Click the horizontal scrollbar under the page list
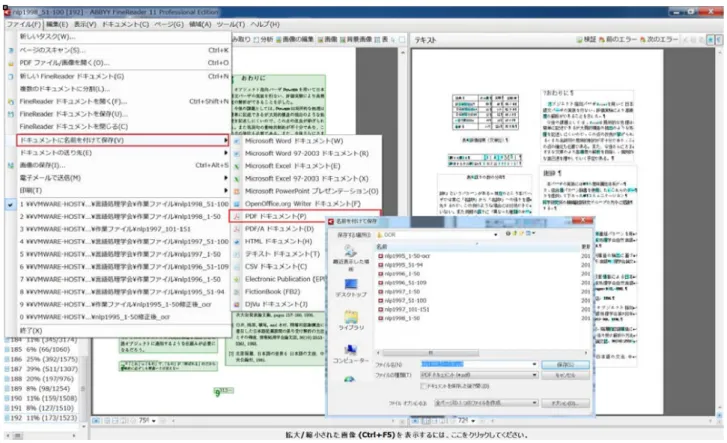This screenshot has height=443, width=727. coord(42,436)
